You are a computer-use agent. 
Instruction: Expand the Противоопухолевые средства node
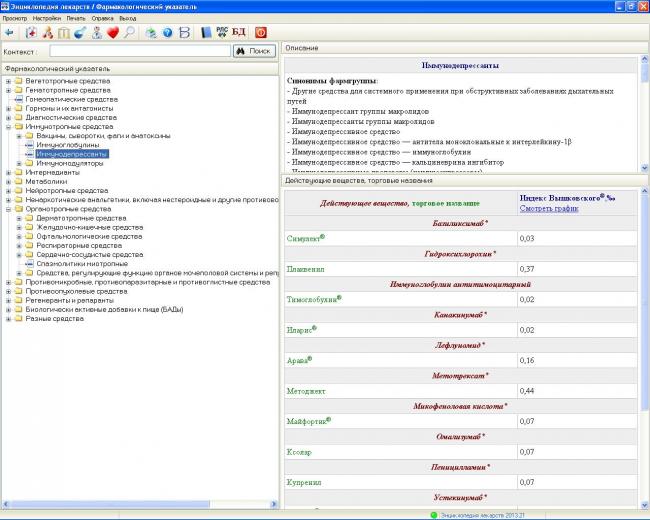pos(8,291)
